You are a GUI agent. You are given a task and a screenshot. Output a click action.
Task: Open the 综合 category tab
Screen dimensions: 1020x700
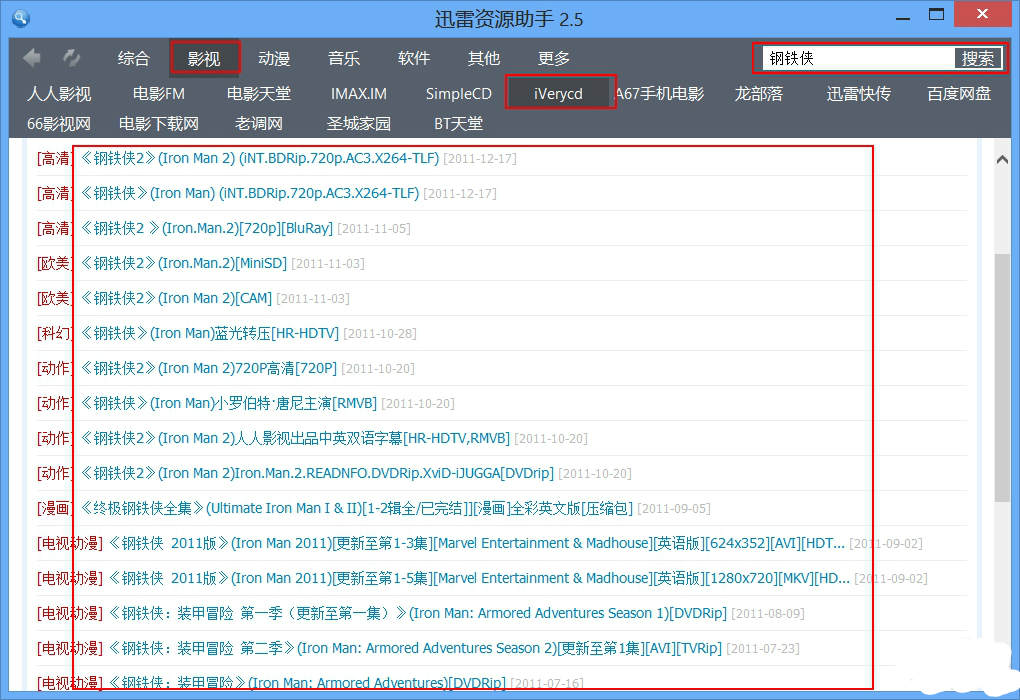pyautogui.click(x=133, y=59)
